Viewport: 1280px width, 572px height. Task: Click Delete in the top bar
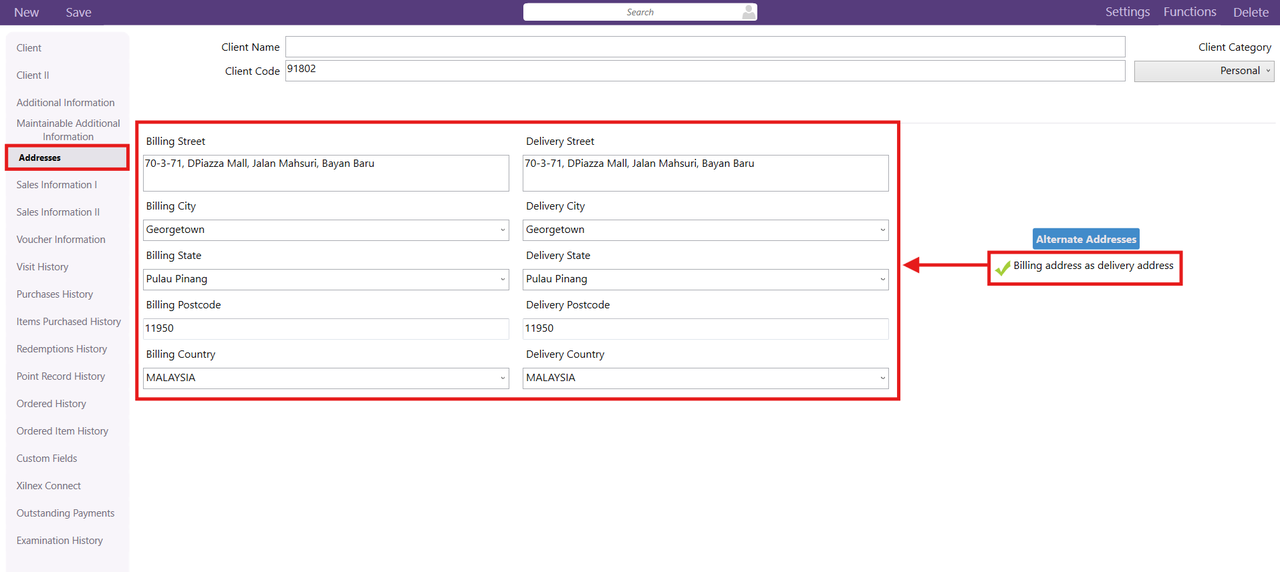pyautogui.click(x=1250, y=12)
